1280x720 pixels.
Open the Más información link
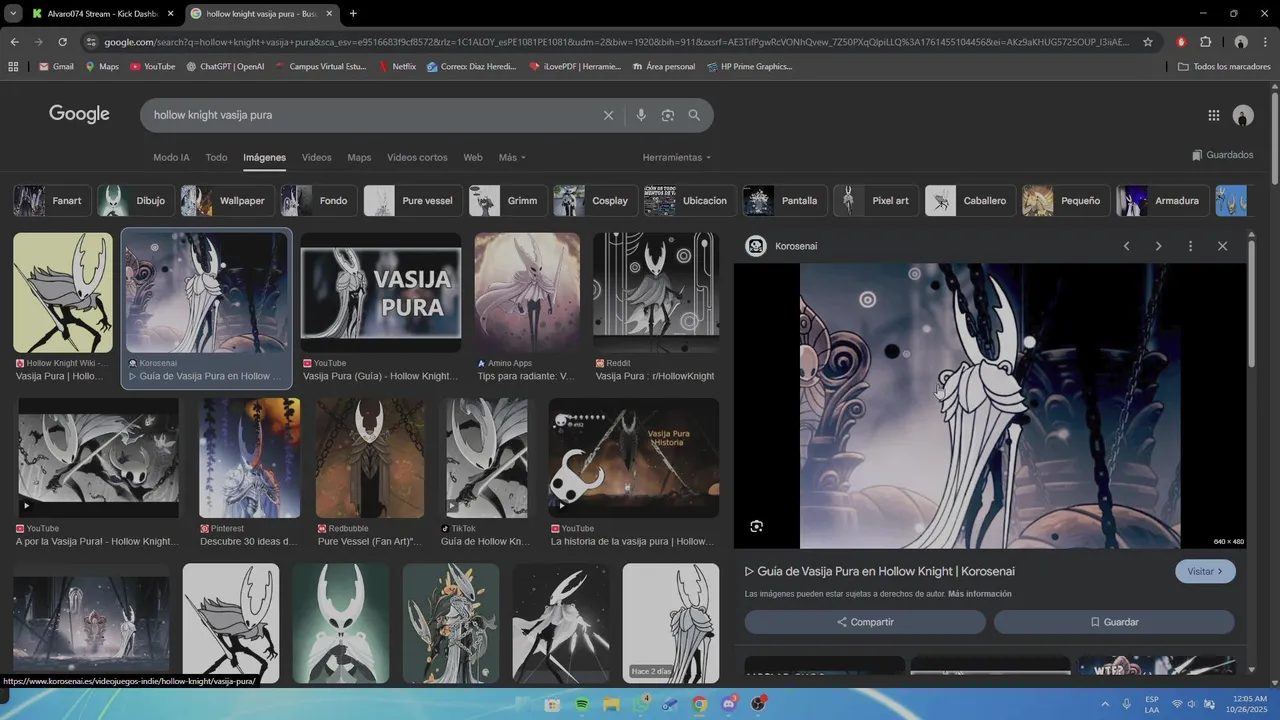pyautogui.click(x=979, y=594)
